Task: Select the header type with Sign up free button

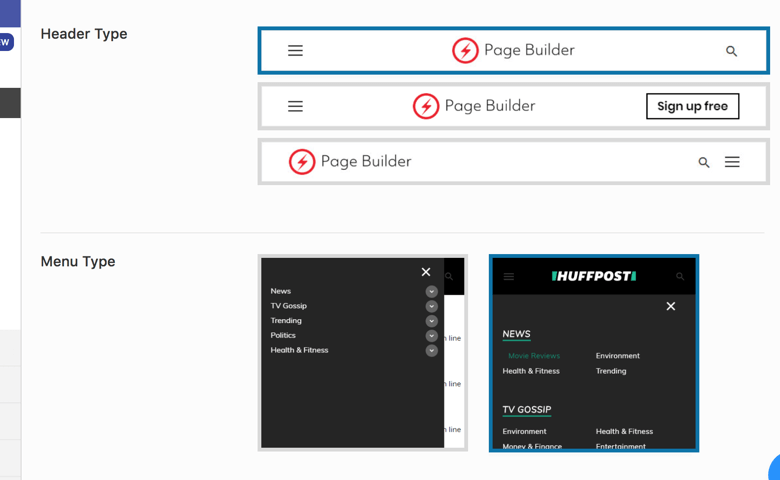Action: pyautogui.click(x=513, y=106)
